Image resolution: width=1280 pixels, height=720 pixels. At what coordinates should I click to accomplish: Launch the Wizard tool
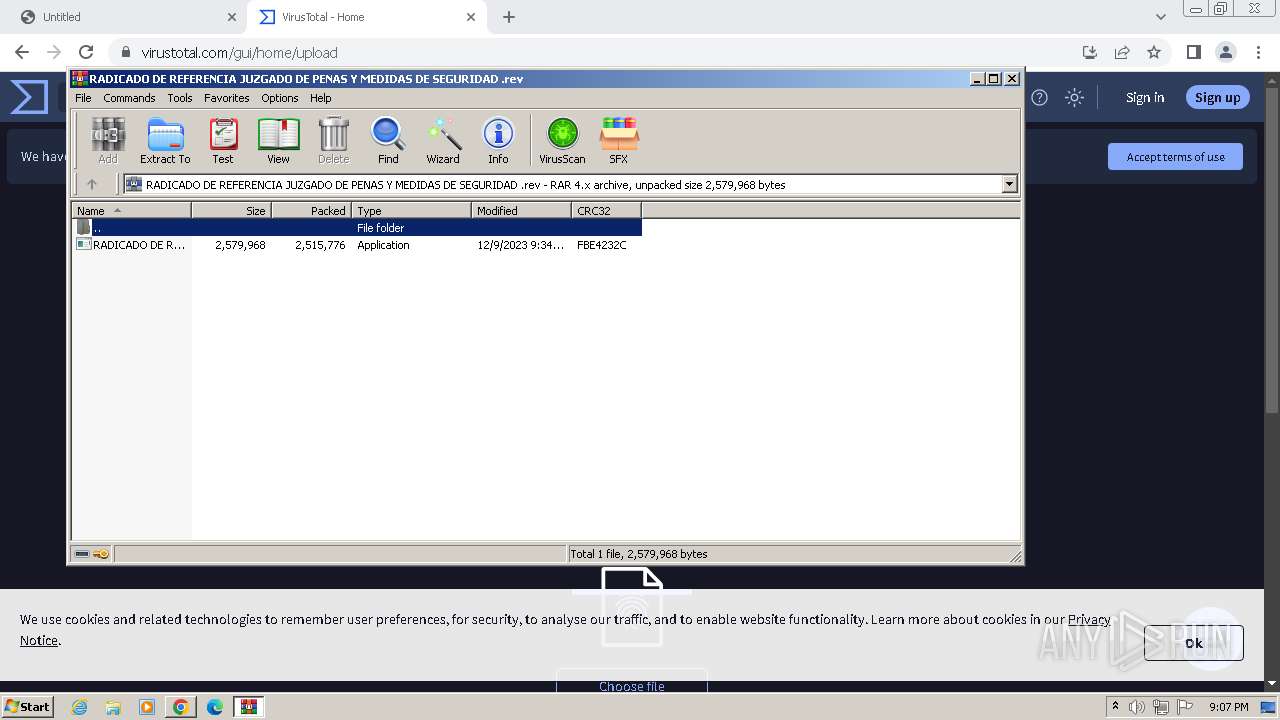(443, 140)
